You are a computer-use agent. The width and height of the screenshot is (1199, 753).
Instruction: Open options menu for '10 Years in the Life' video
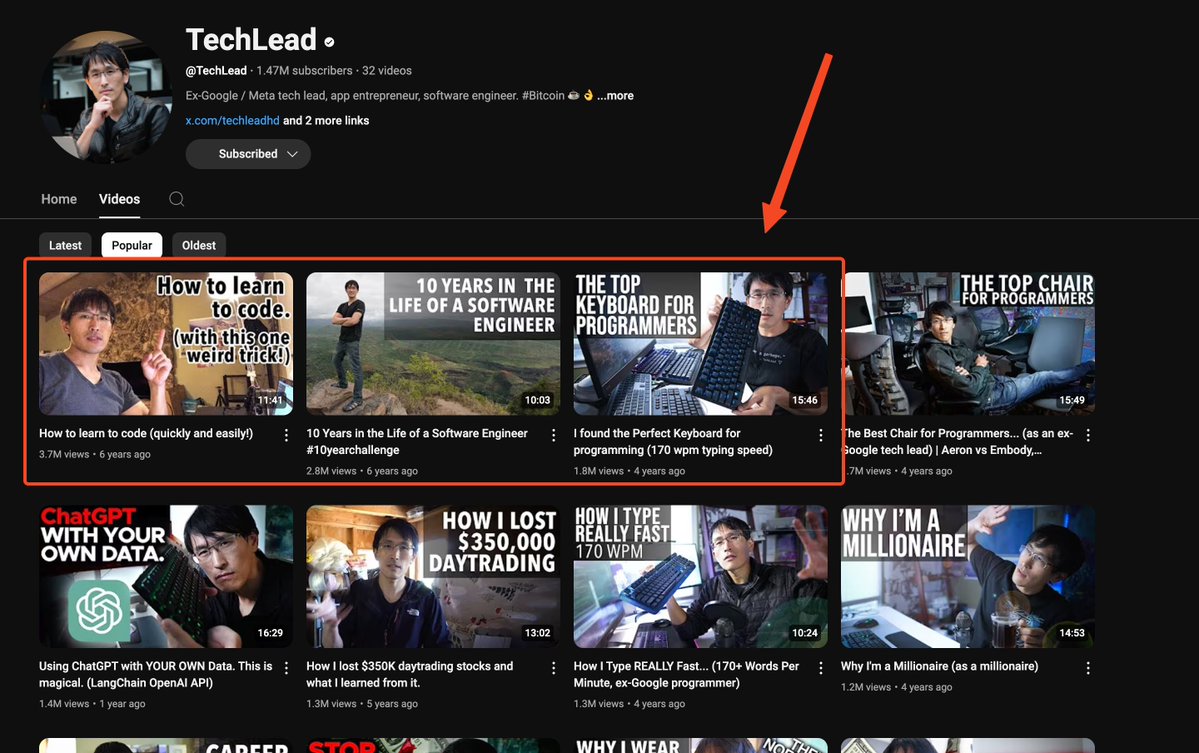pos(554,435)
